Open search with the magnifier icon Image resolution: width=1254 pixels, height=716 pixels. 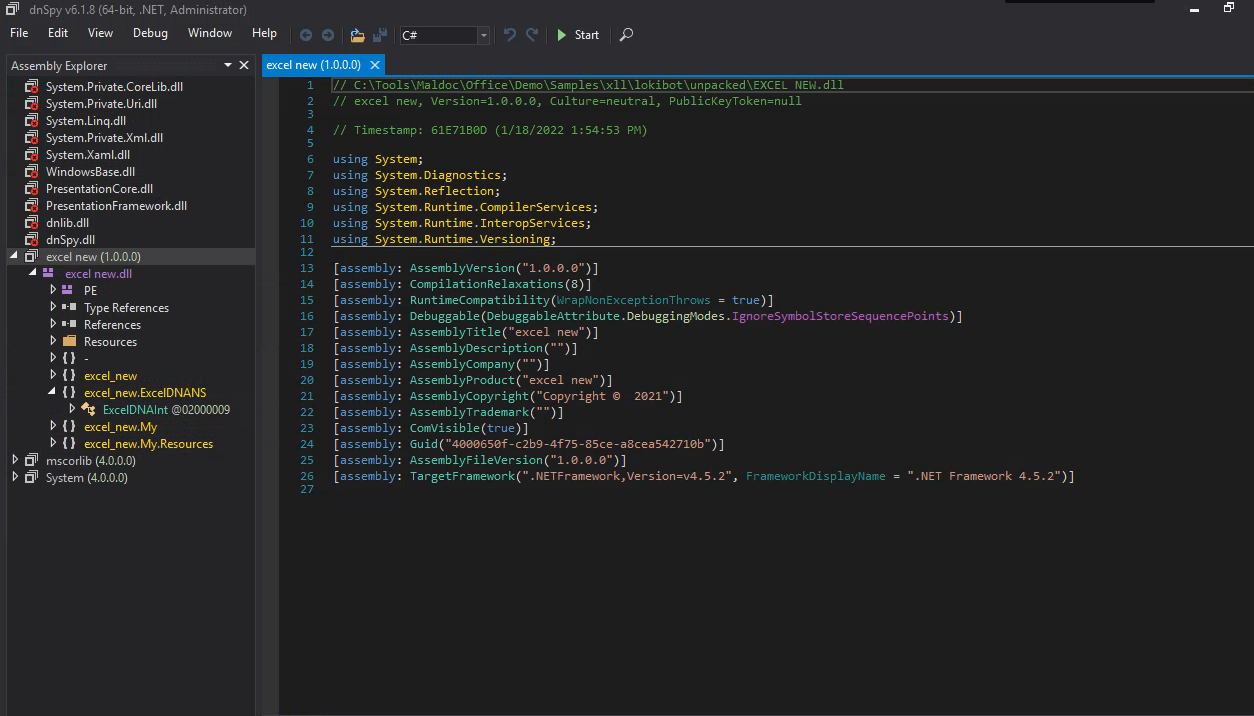[x=626, y=35]
